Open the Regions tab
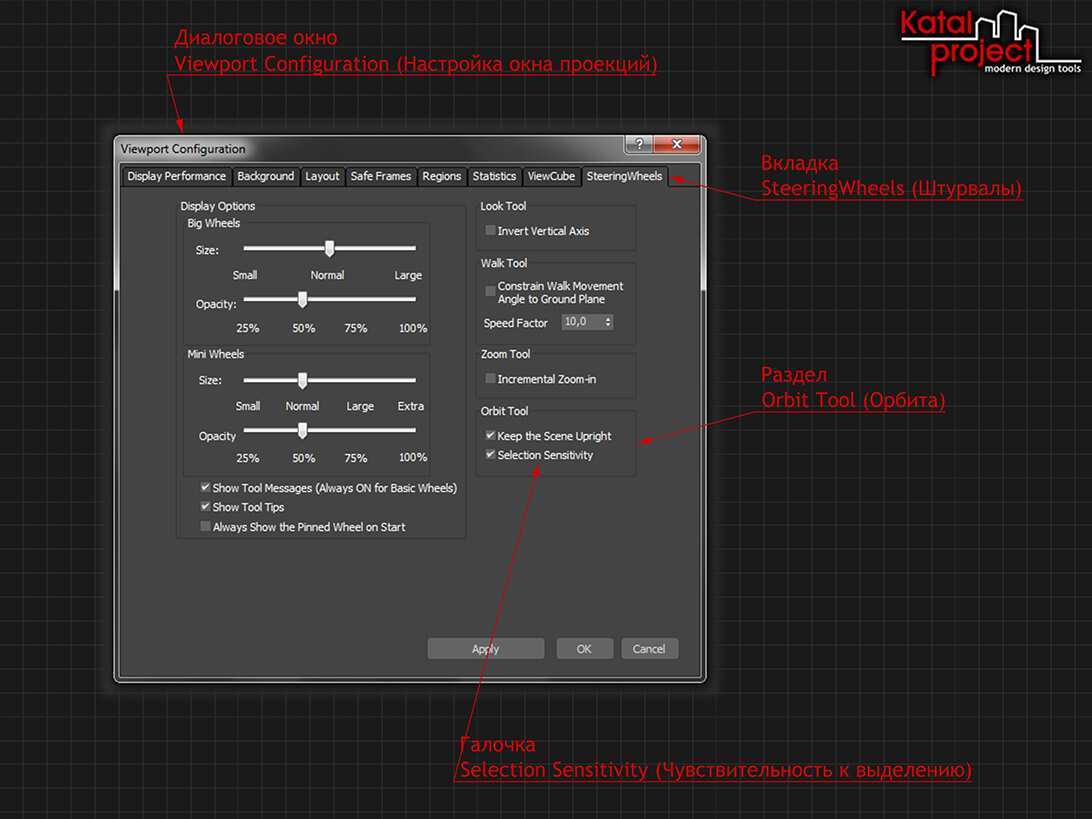This screenshot has height=819, width=1092. pos(441,176)
